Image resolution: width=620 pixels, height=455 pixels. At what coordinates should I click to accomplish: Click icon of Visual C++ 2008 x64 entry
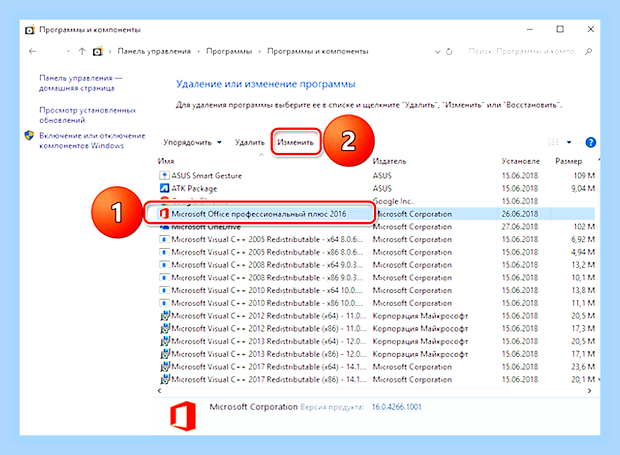(164, 264)
